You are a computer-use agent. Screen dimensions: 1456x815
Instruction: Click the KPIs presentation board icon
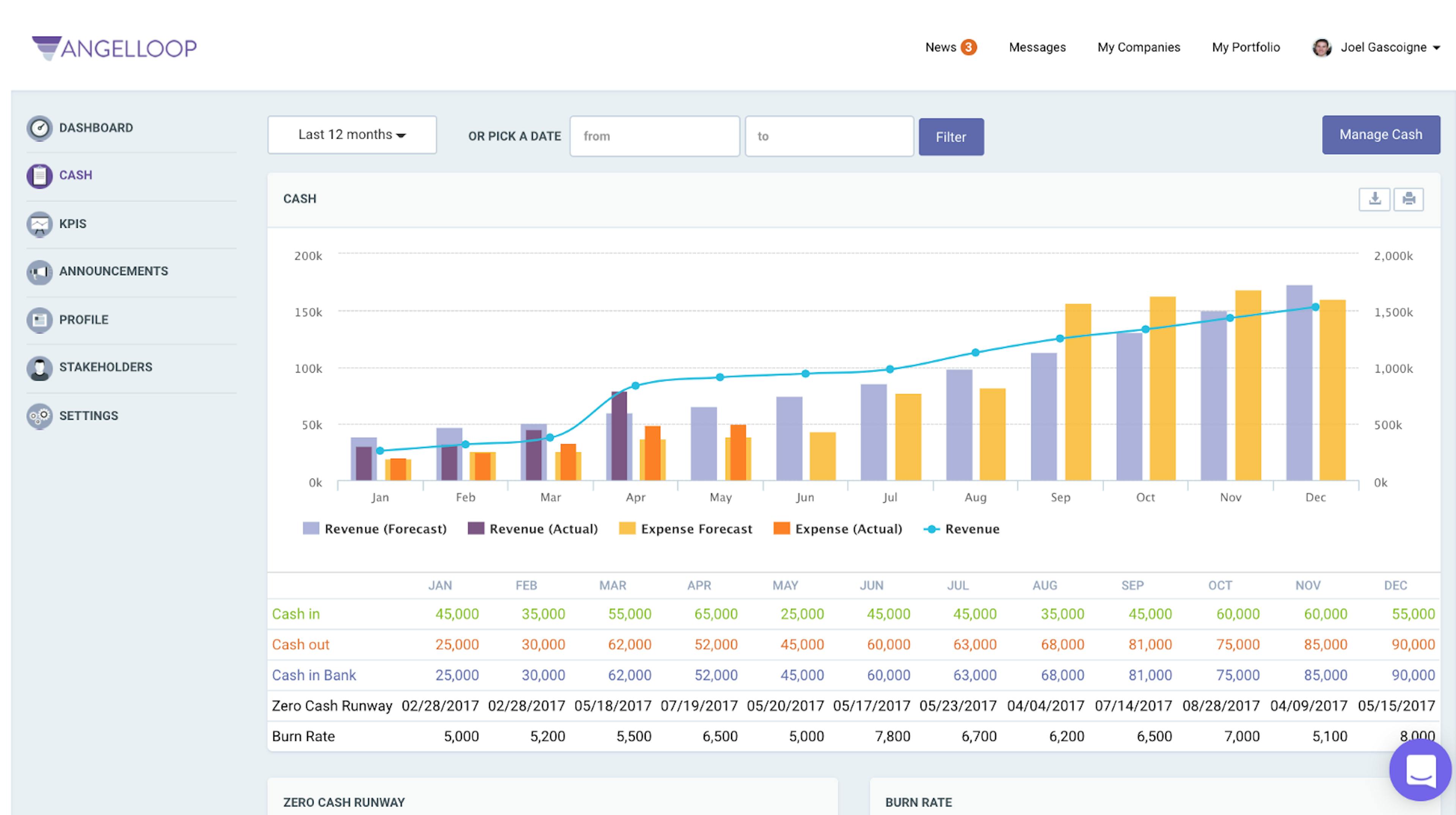(39, 224)
